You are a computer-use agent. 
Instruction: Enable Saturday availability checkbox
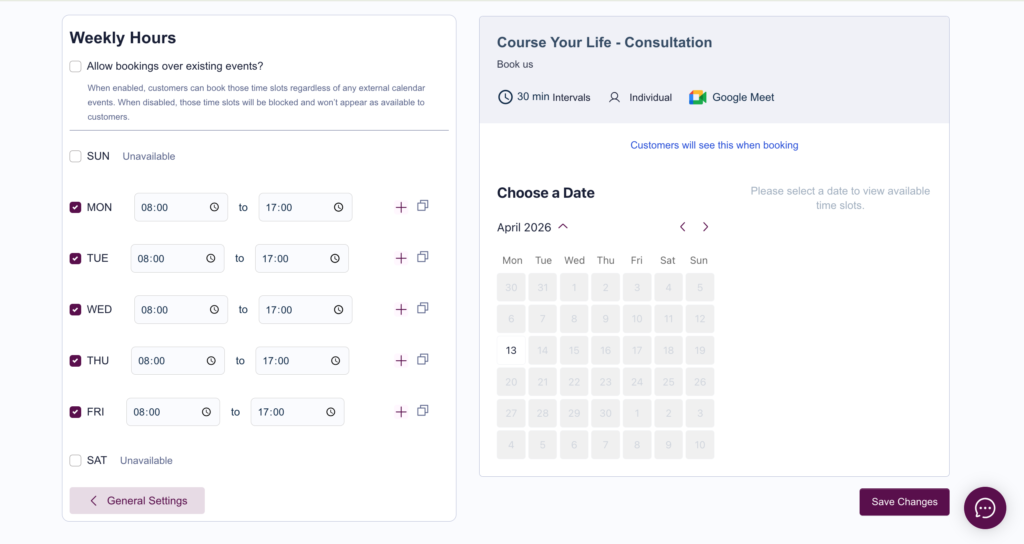pos(76,461)
